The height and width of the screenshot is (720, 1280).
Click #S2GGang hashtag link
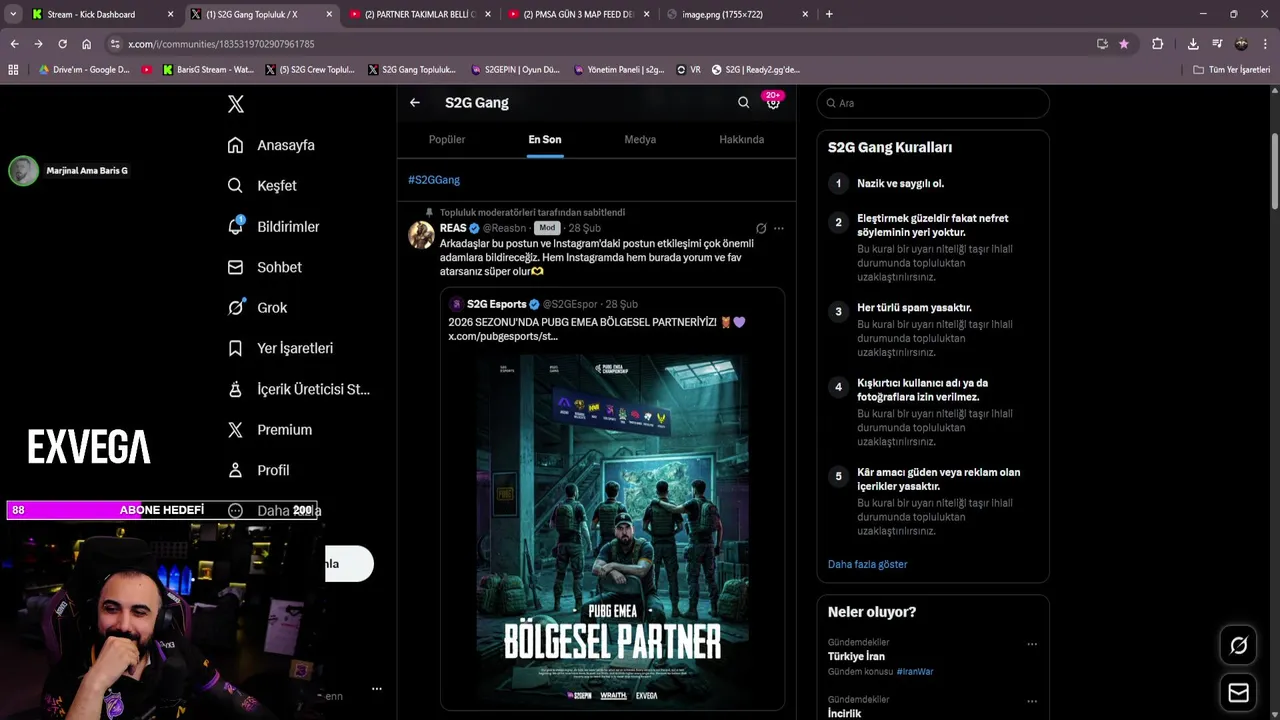point(434,180)
